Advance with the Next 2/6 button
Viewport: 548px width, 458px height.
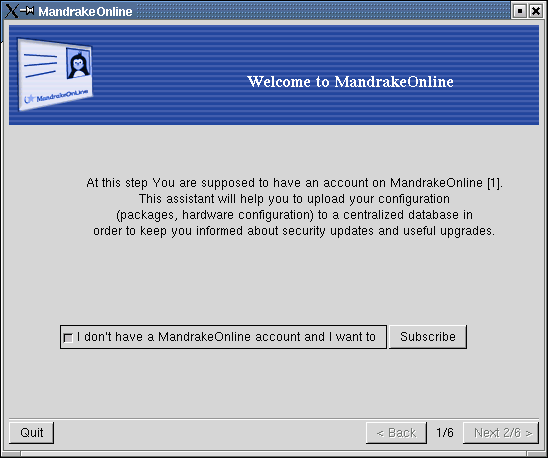pyautogui.click(x=501, y=433)
